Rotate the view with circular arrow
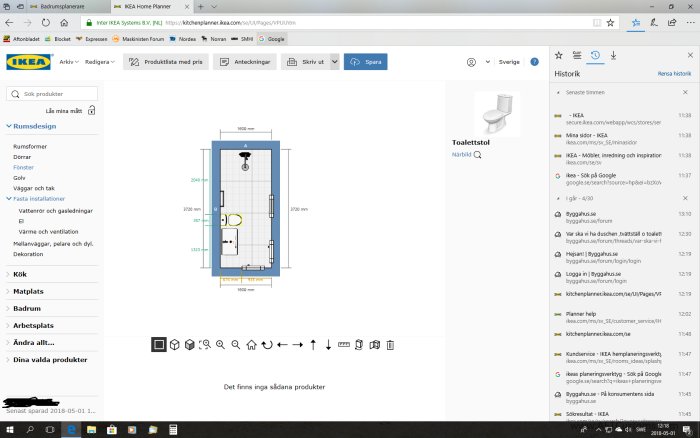This screenshot has height=438, width=700. coord(267,345)
